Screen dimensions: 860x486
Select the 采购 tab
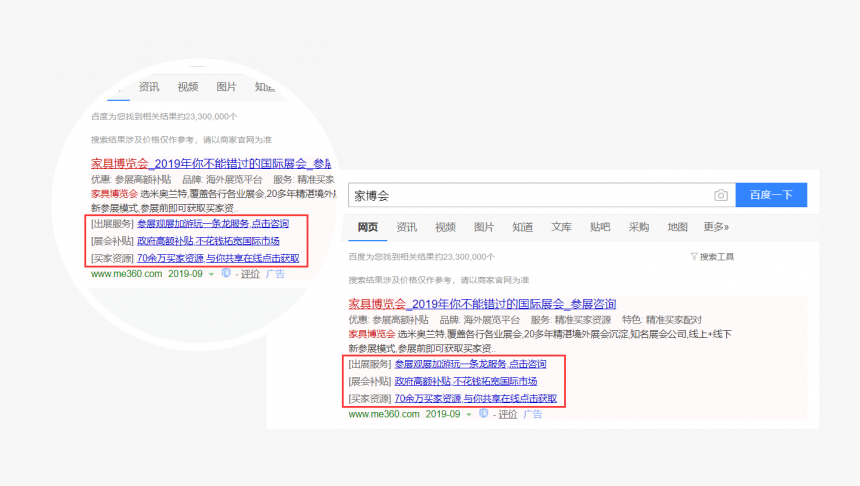(x=639, y=227)
